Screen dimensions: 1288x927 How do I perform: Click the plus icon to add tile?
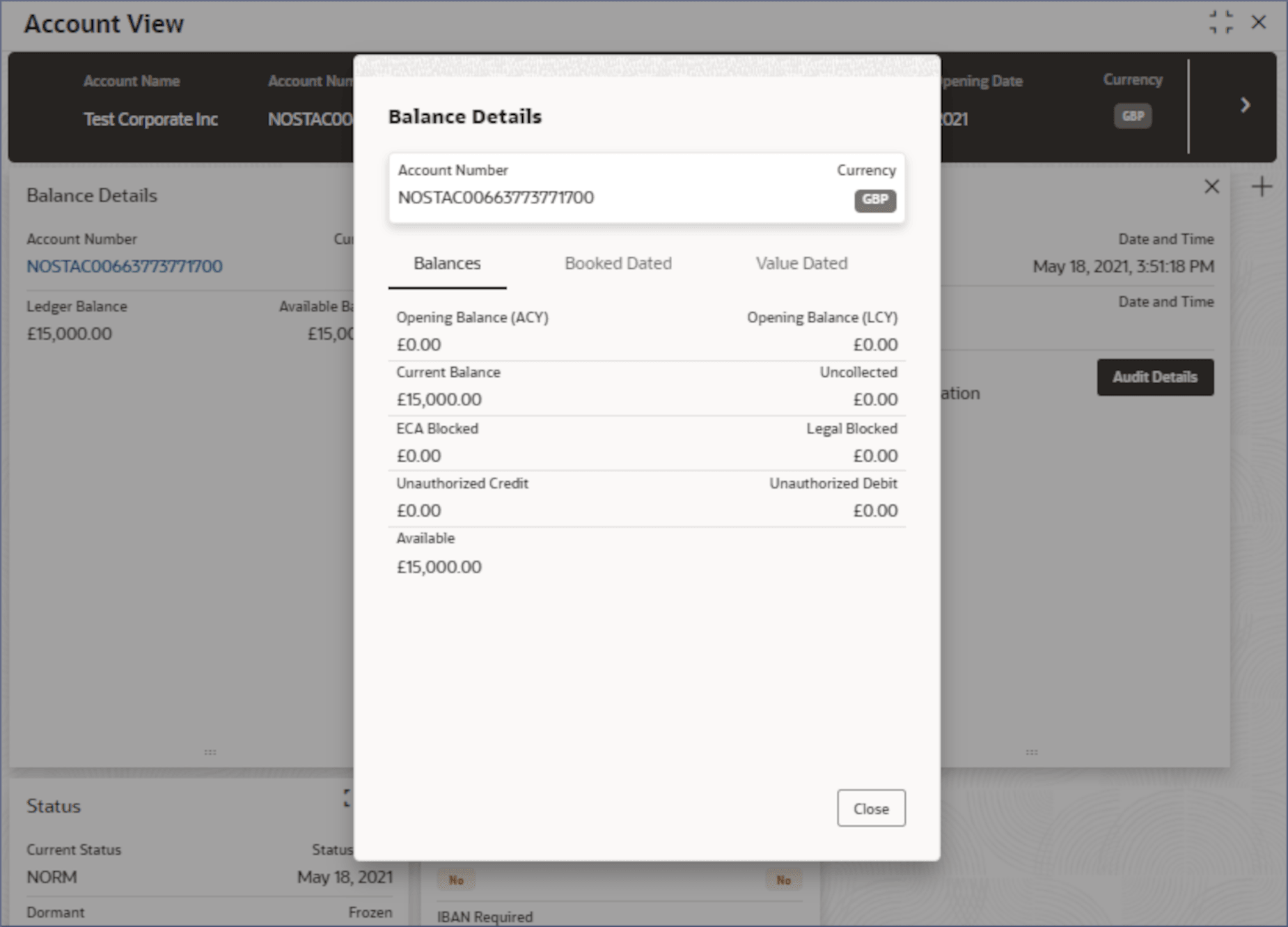click(x=1262, y=187)
